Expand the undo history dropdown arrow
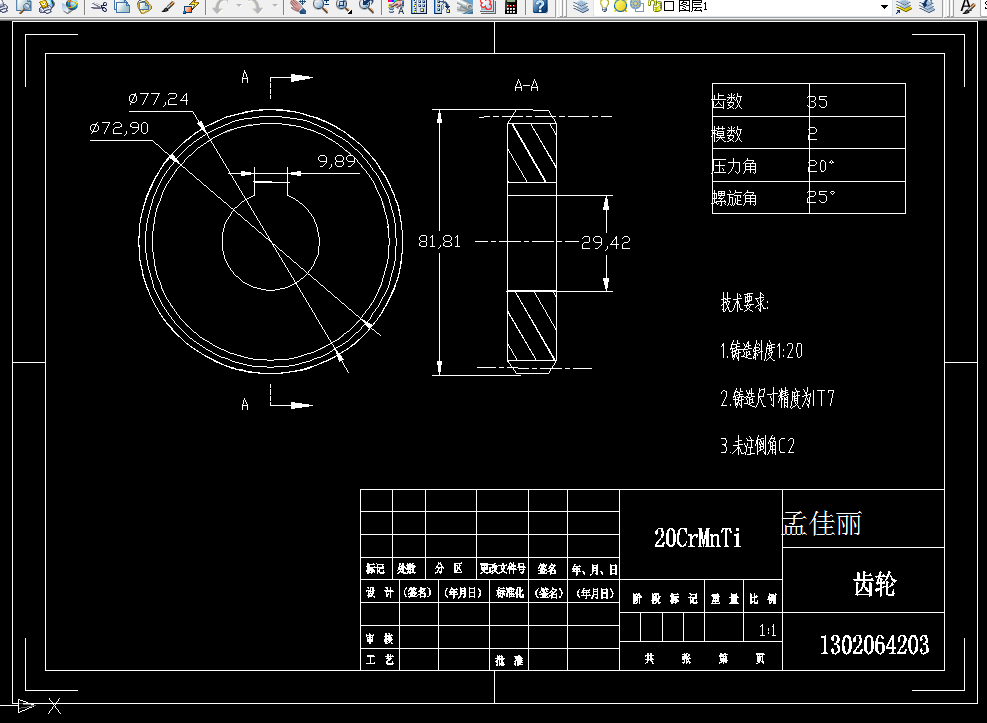The width and height of the screenshot is (987, 723). [239, 6]
